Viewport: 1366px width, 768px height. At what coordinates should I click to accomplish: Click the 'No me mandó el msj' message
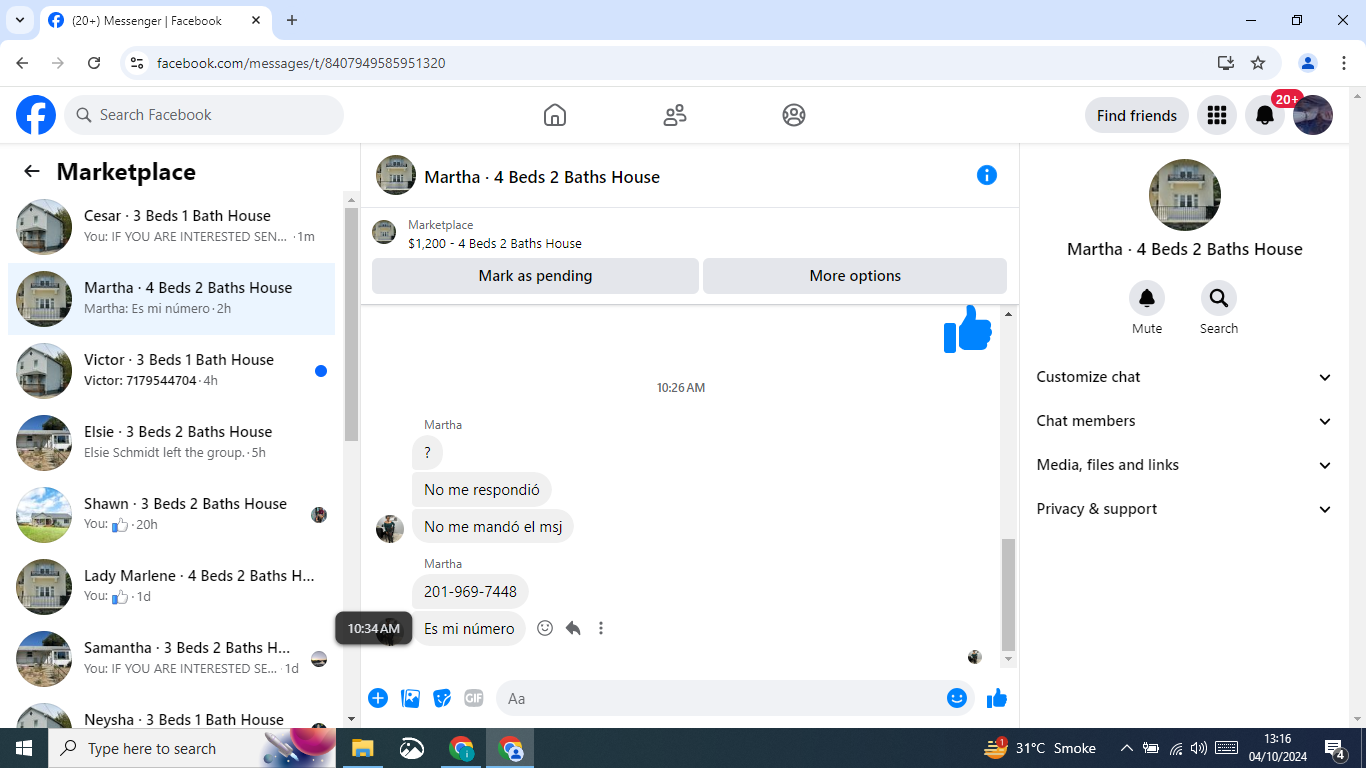pyautogui.click(x=493, y=527)
